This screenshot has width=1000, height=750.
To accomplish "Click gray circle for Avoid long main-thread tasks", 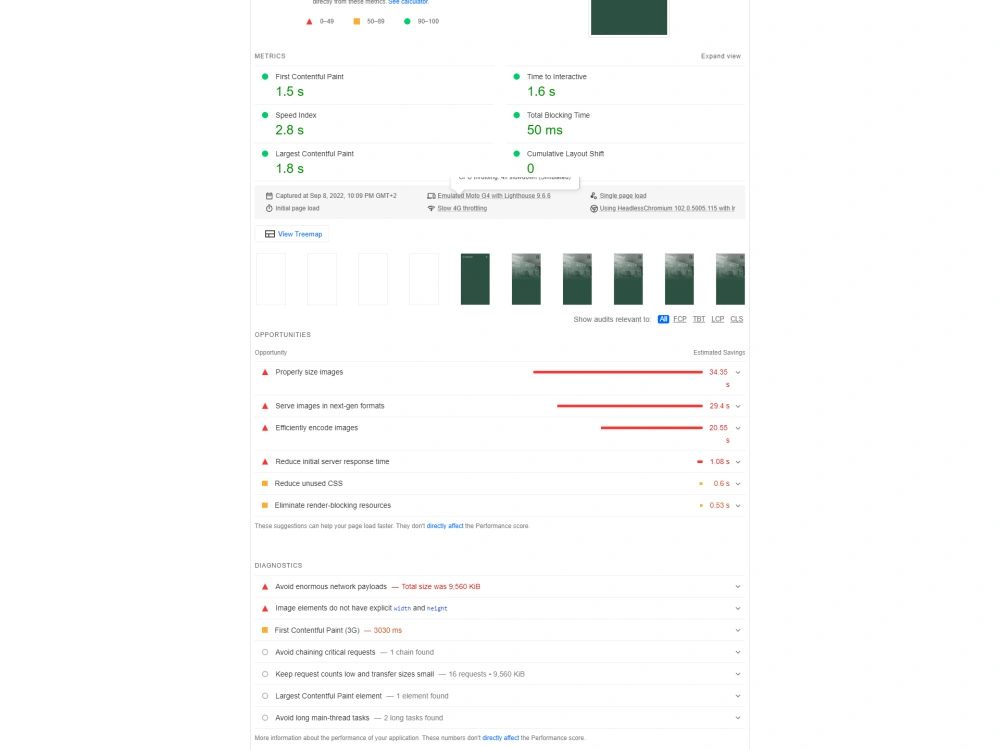I will tap(265, 718).
